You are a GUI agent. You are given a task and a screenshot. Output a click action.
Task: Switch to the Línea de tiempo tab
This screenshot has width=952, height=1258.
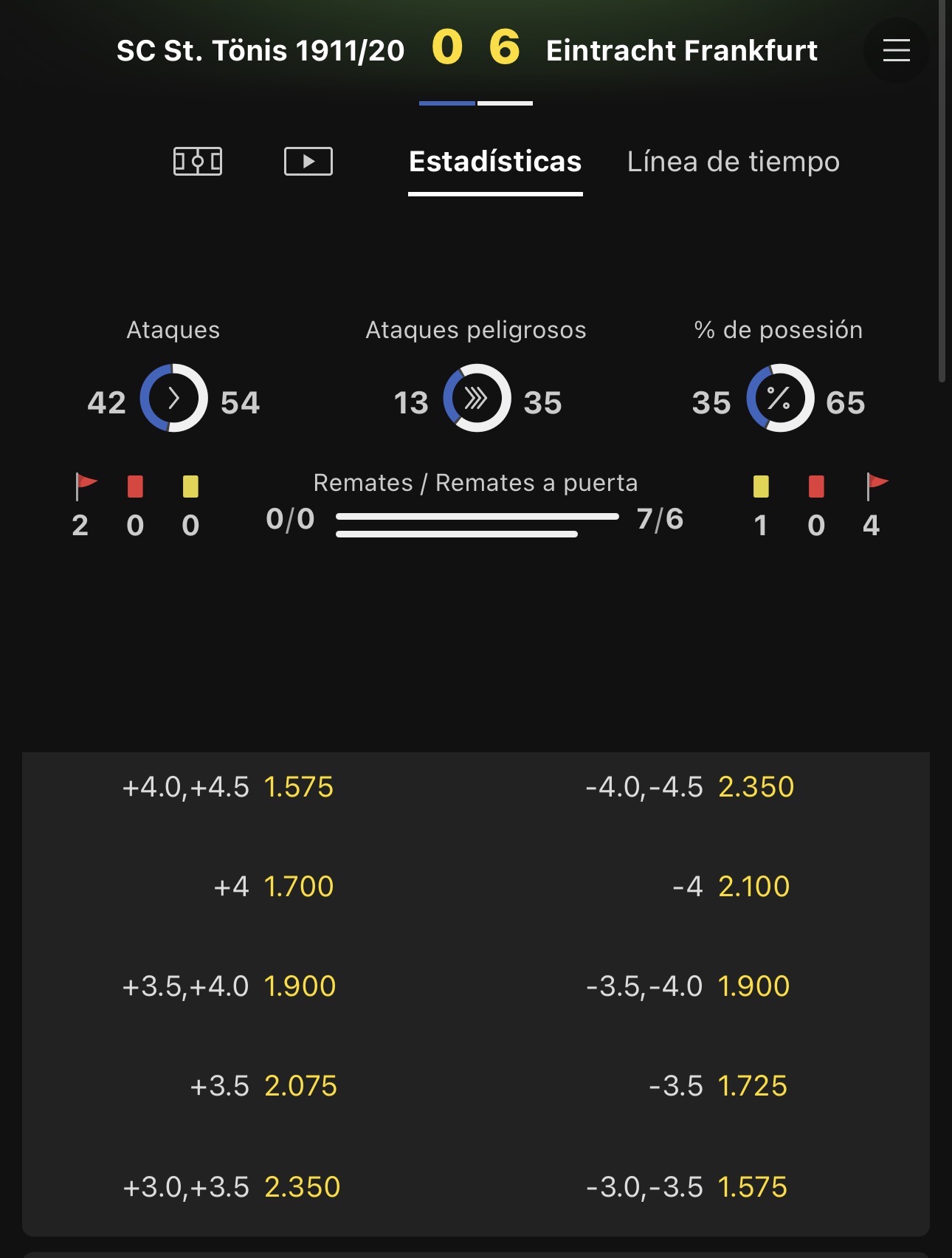pyautogui.click(x=733, y=162)
